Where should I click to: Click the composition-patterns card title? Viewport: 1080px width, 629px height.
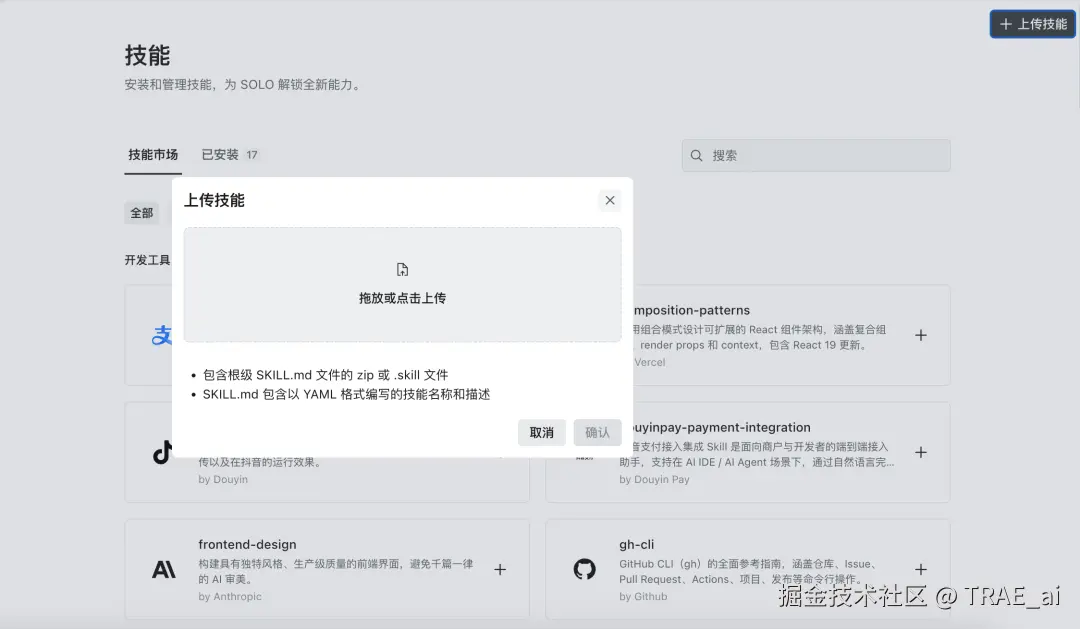pos(692,310)
